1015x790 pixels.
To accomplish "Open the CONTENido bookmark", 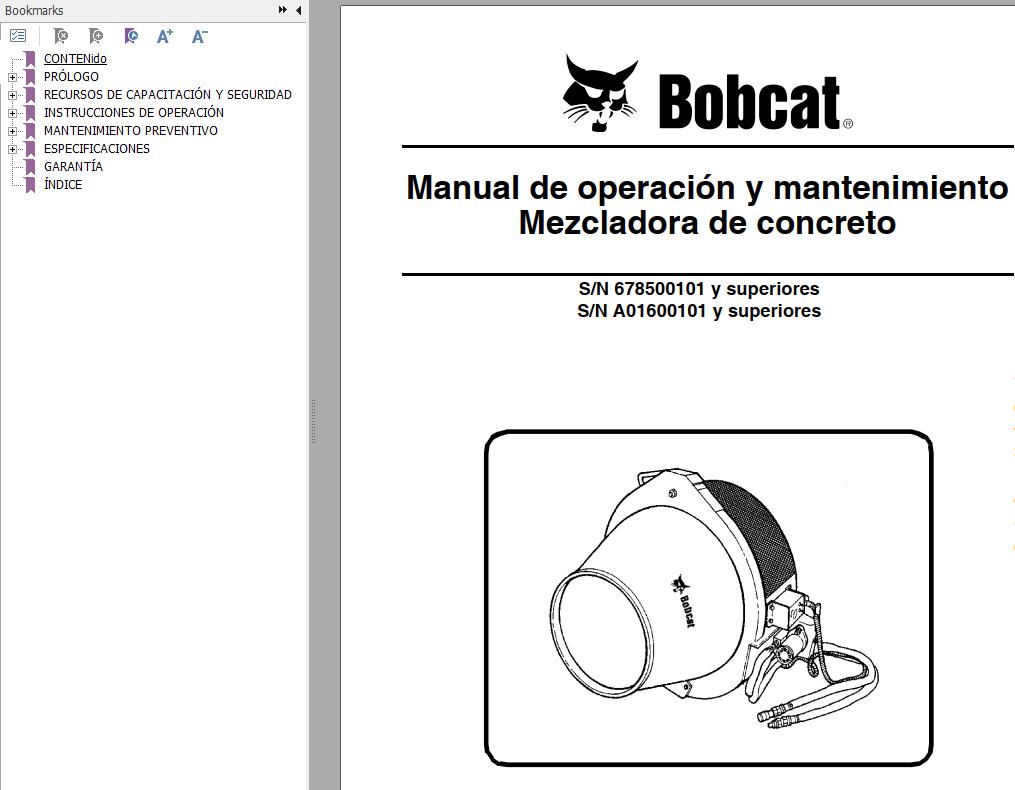I will pos(75,58).
